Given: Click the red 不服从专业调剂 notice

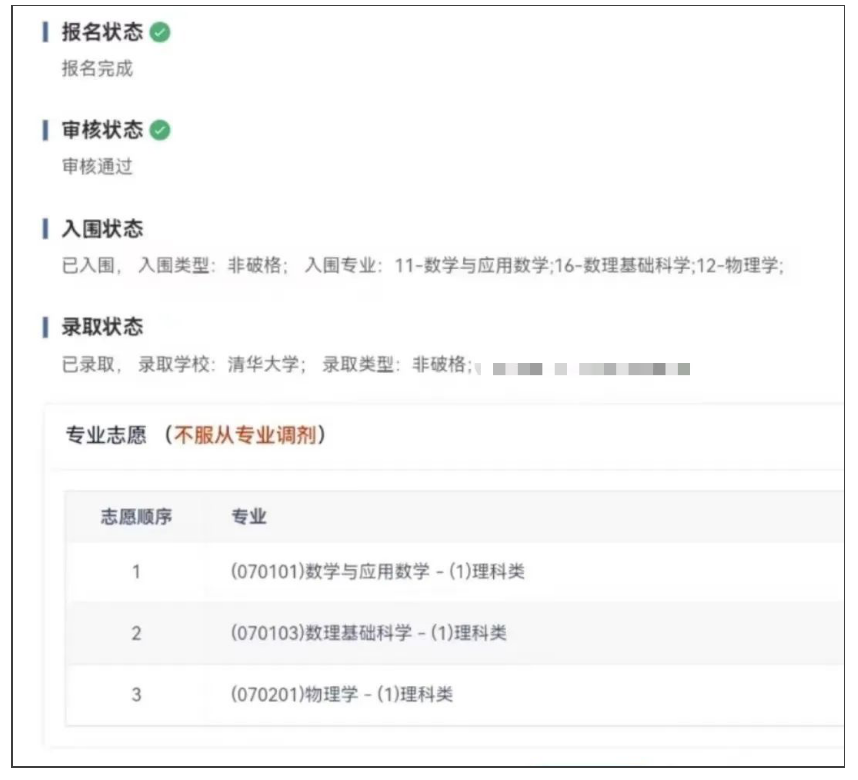Looking at the screenshot, I should pos(245,435).
